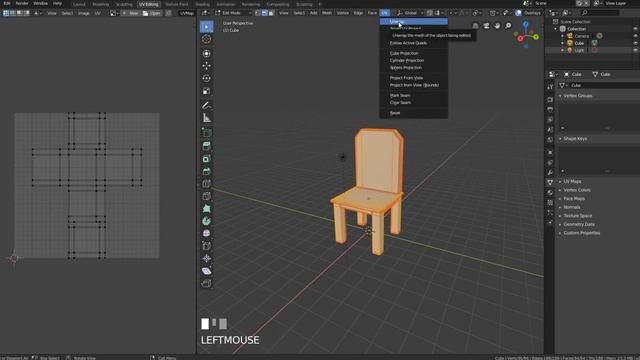
Task: Select the Loop Cut tool
Action: tap(207, 184)
